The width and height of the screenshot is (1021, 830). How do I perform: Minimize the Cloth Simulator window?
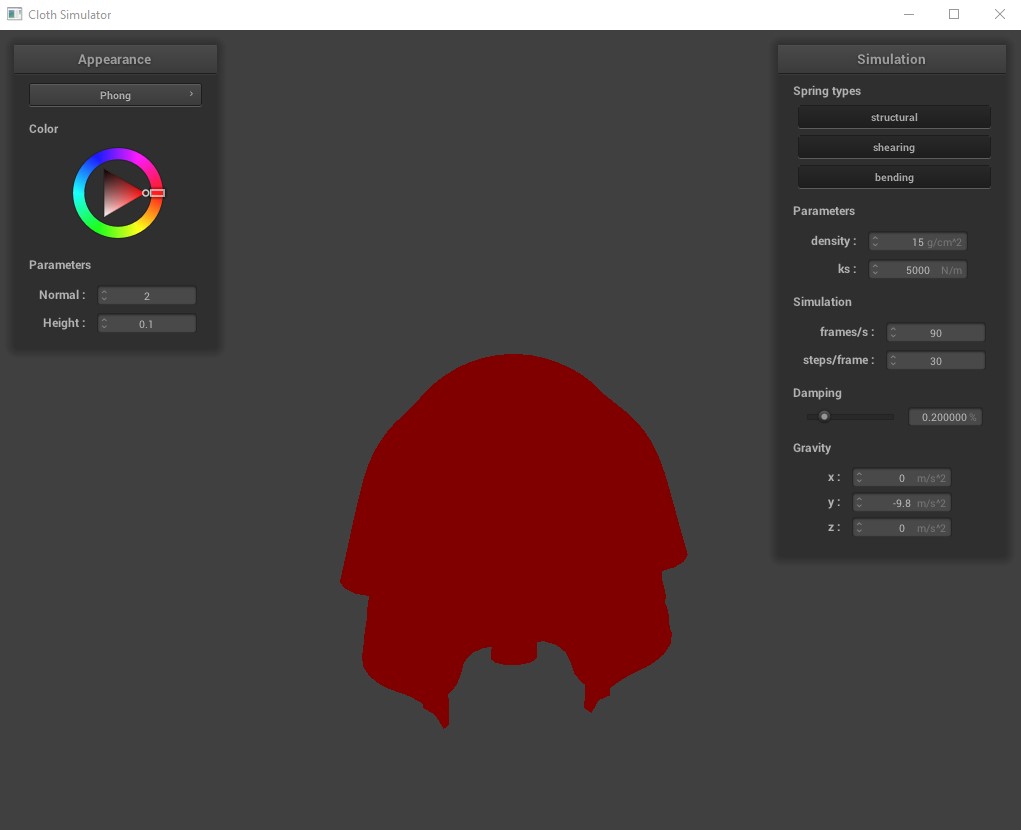pos(909,14)
